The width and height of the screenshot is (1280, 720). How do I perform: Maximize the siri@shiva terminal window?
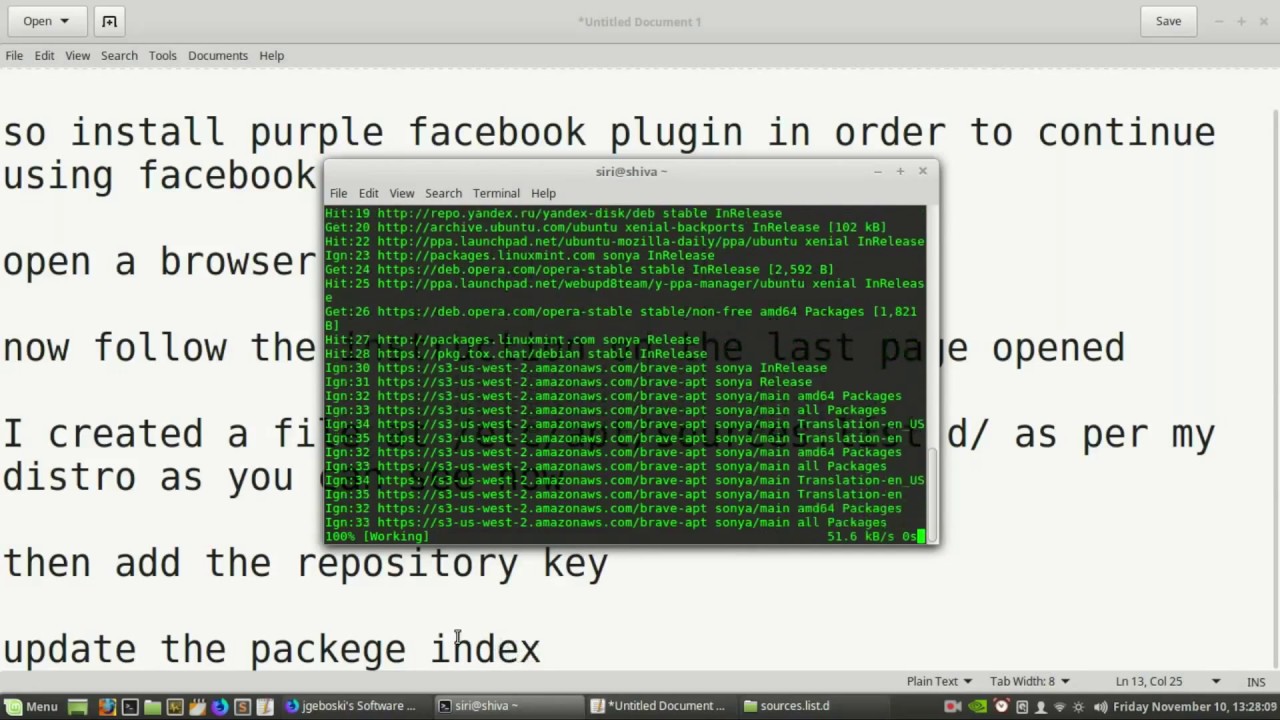[x=900, y=171]
